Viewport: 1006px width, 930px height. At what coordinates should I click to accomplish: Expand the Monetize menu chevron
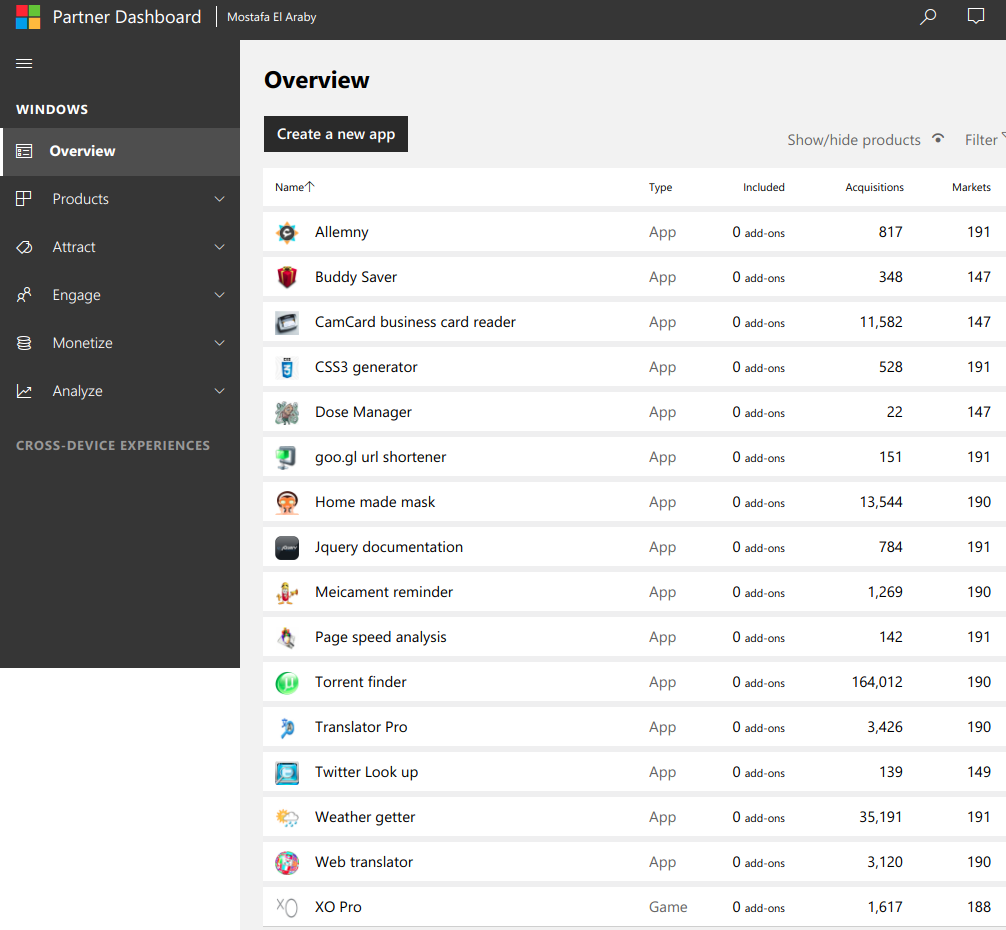click(x=219, y=343)
